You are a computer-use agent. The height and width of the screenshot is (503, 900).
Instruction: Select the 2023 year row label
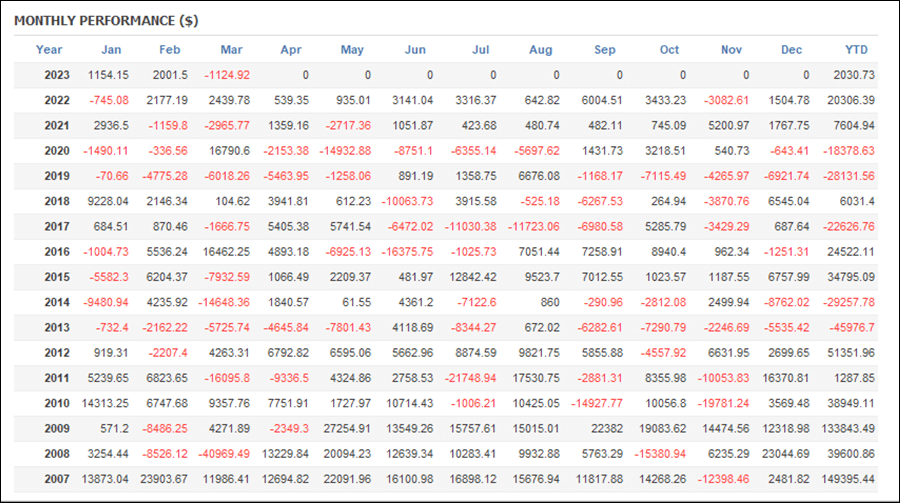tap(57, 75)
